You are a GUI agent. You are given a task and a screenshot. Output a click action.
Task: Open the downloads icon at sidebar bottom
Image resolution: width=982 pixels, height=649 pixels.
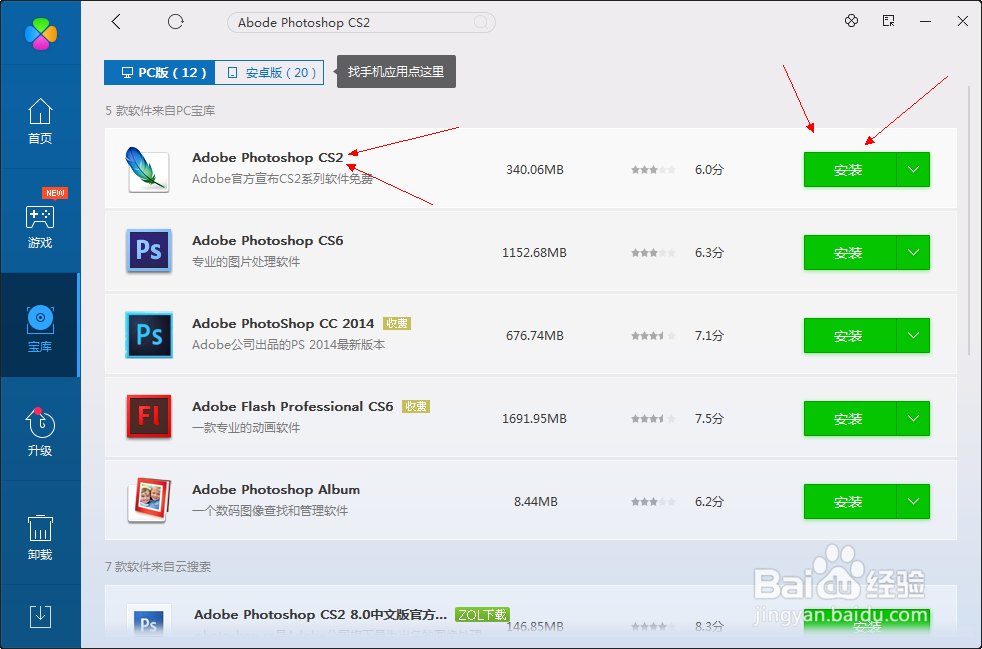click(x=40, y=617)
